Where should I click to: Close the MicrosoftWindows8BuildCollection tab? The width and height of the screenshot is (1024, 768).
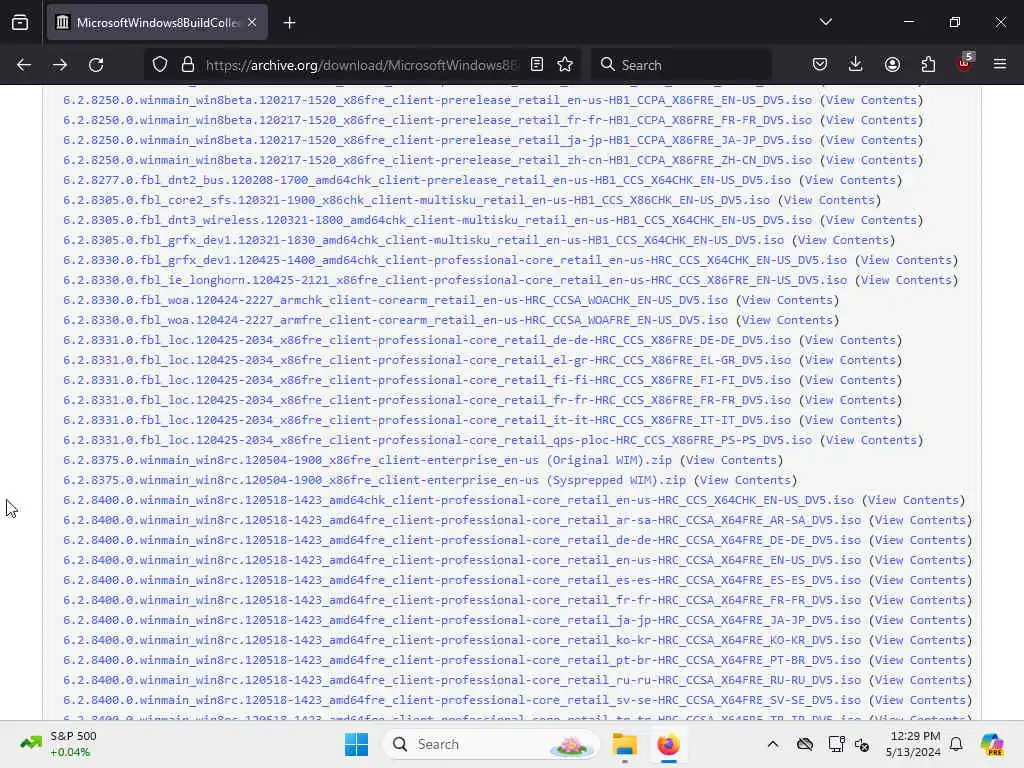[252, 22]
